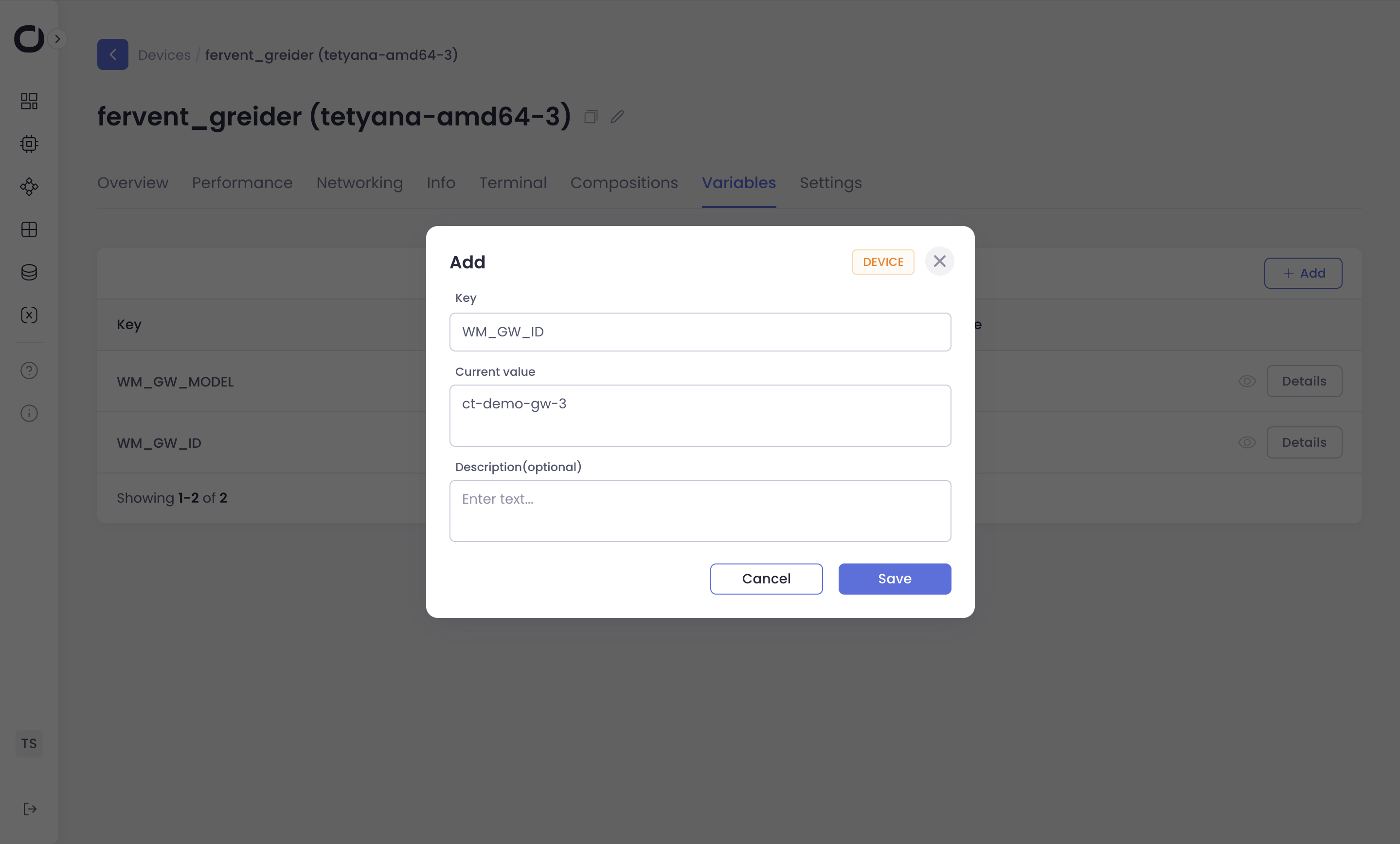Toggle visibility eye for WM_GW_ID value
The width and height of the screenshot is (1400, 844).
(1247, 442)
